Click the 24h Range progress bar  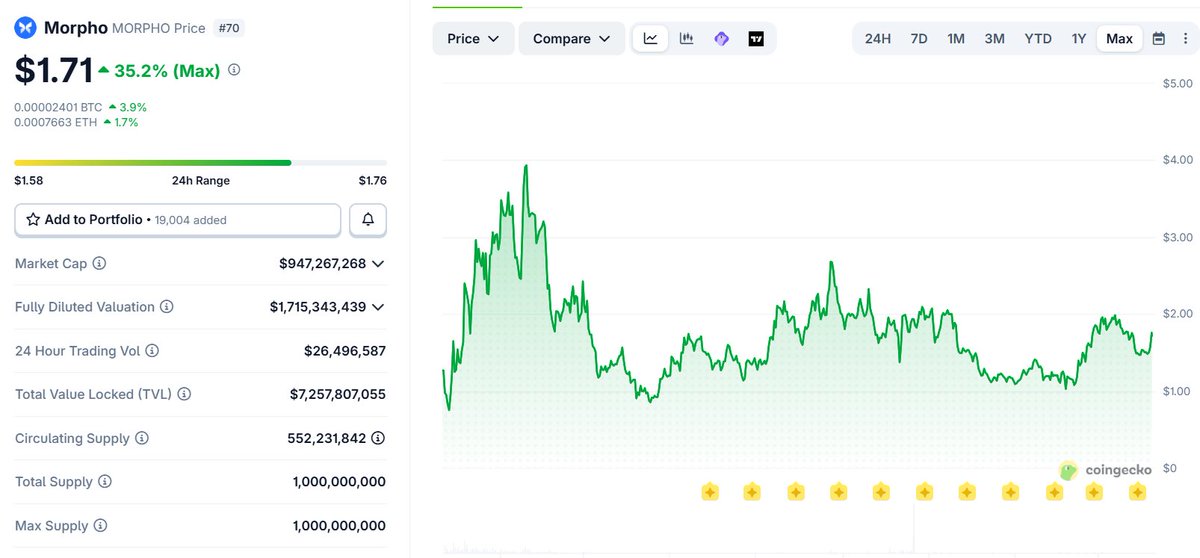(x=200, y=162)
